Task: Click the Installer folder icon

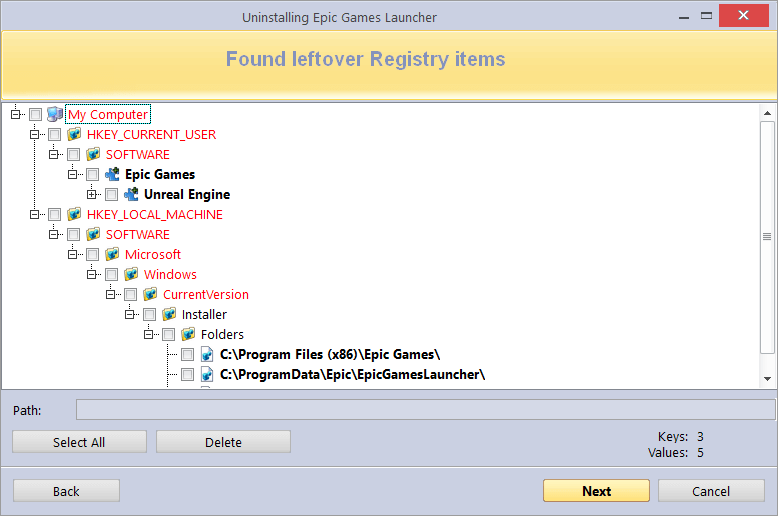Action: pyautogui.click(x=169, y=314)
